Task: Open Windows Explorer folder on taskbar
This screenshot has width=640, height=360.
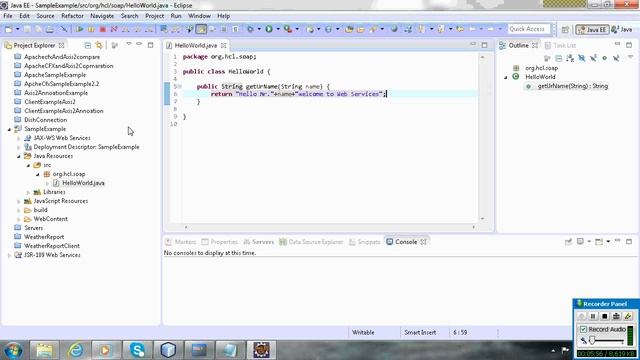Action: coord(44,350)
